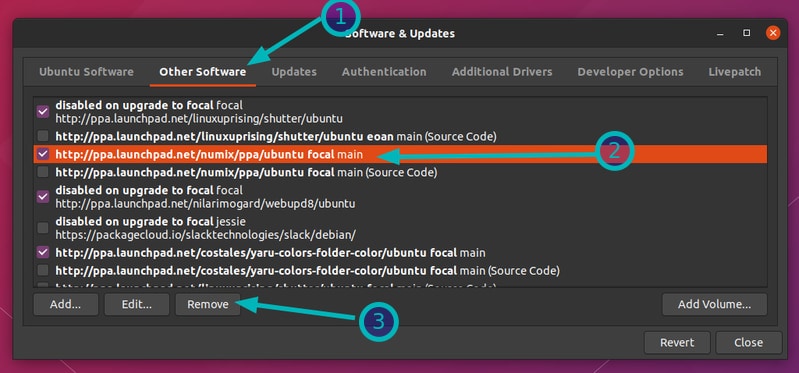The width and height of the screenshot is (799, 373).
Task: Select yaru-colors-folder-color main (Source Code) row
Action: pyautogui.click(x=400, y=270)
